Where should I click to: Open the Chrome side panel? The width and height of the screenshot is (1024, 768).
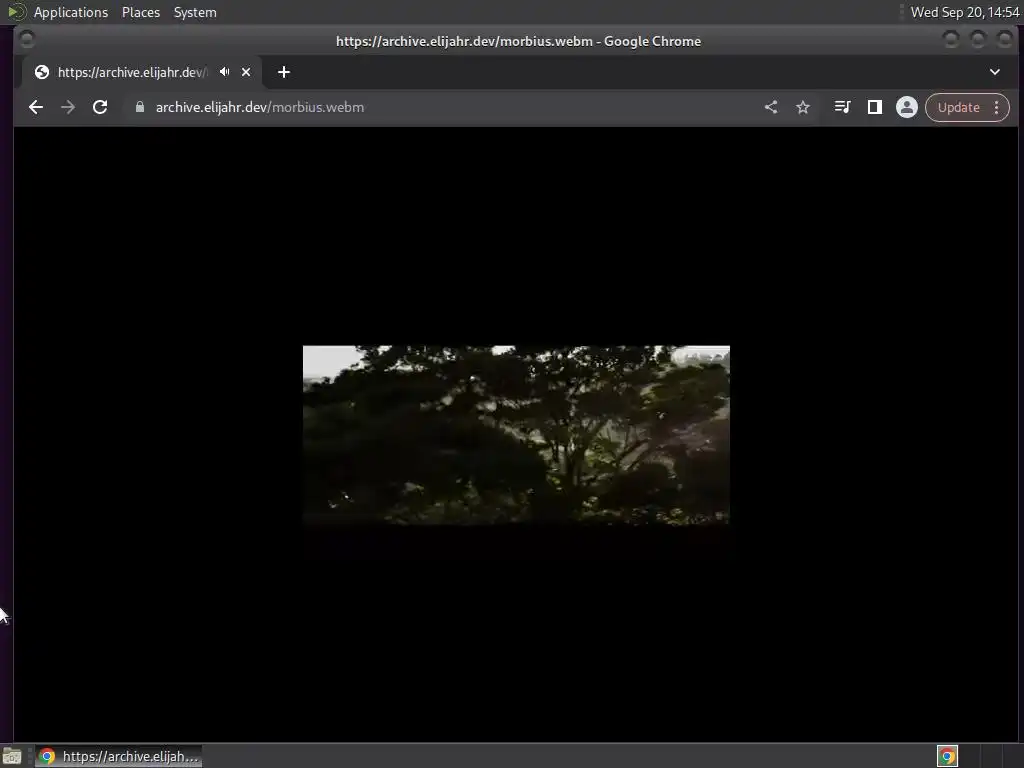[874, 107]
